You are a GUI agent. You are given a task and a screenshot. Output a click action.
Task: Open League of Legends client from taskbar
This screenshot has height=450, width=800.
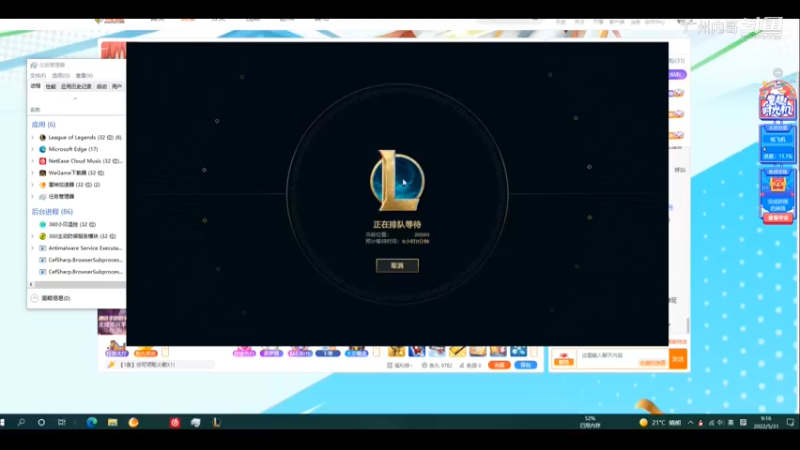[x=217, y=422]
